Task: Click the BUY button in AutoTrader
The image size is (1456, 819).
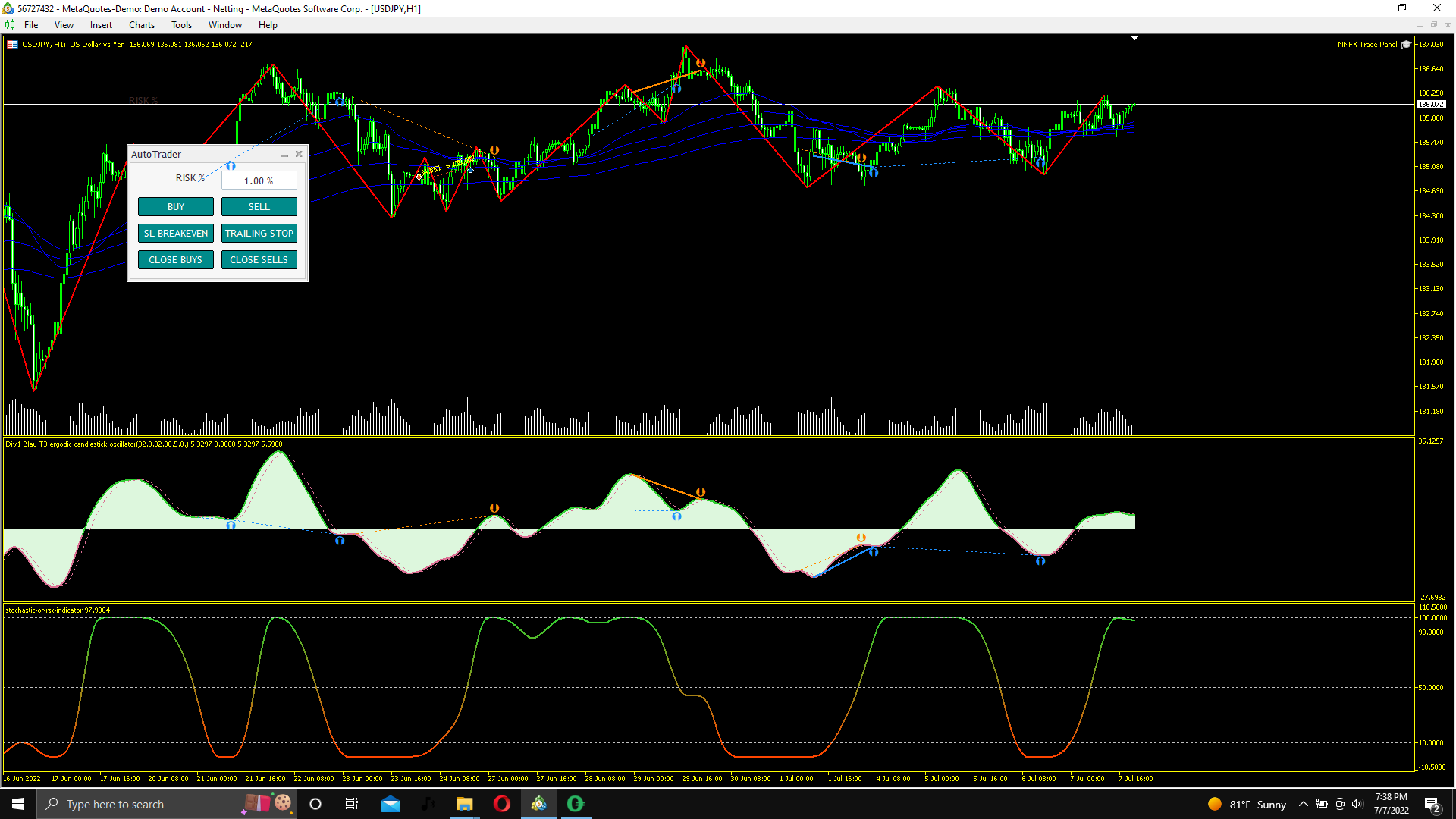Action: 175,206
